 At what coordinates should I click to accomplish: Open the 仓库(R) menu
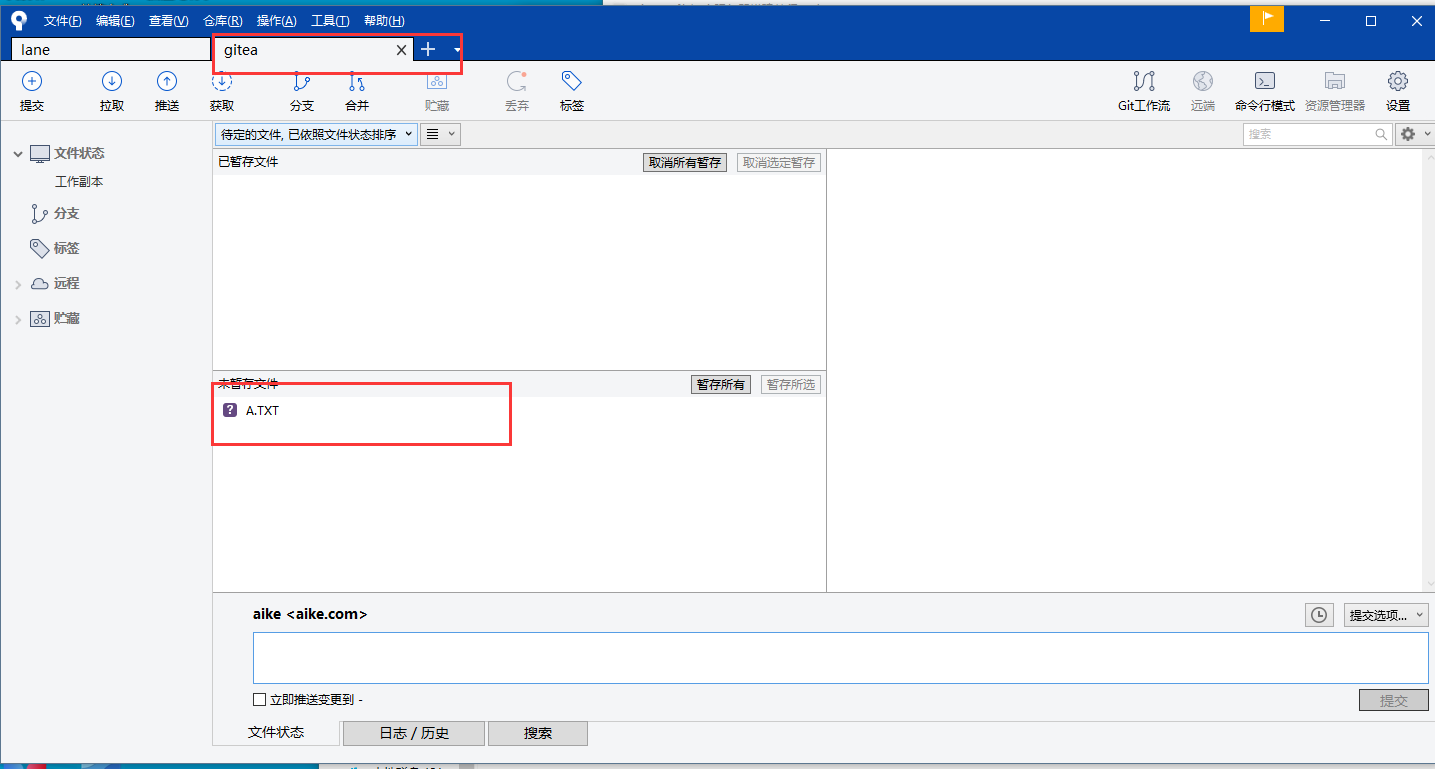[x=222, y=21]
